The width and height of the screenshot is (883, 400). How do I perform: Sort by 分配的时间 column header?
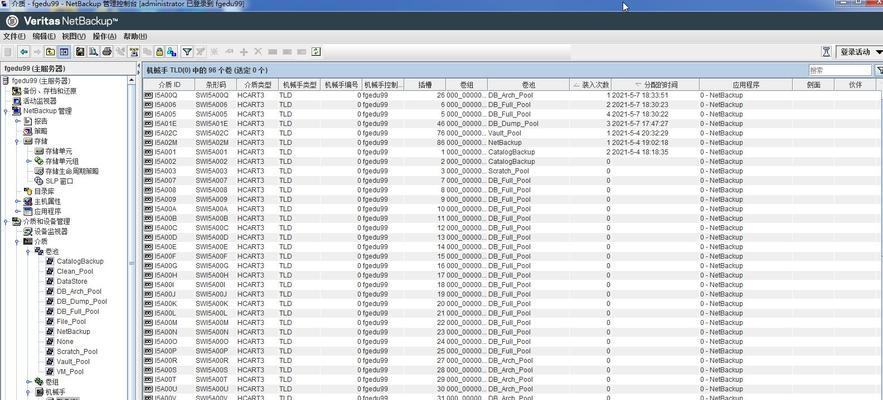pyautogui.click(x=656, y=85)
